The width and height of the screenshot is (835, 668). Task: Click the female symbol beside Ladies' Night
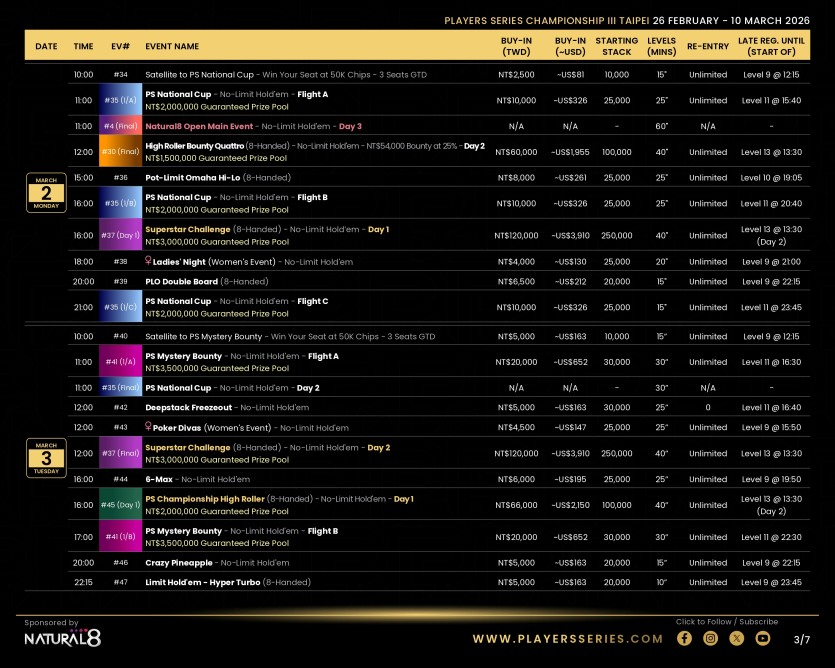point(150,262)
